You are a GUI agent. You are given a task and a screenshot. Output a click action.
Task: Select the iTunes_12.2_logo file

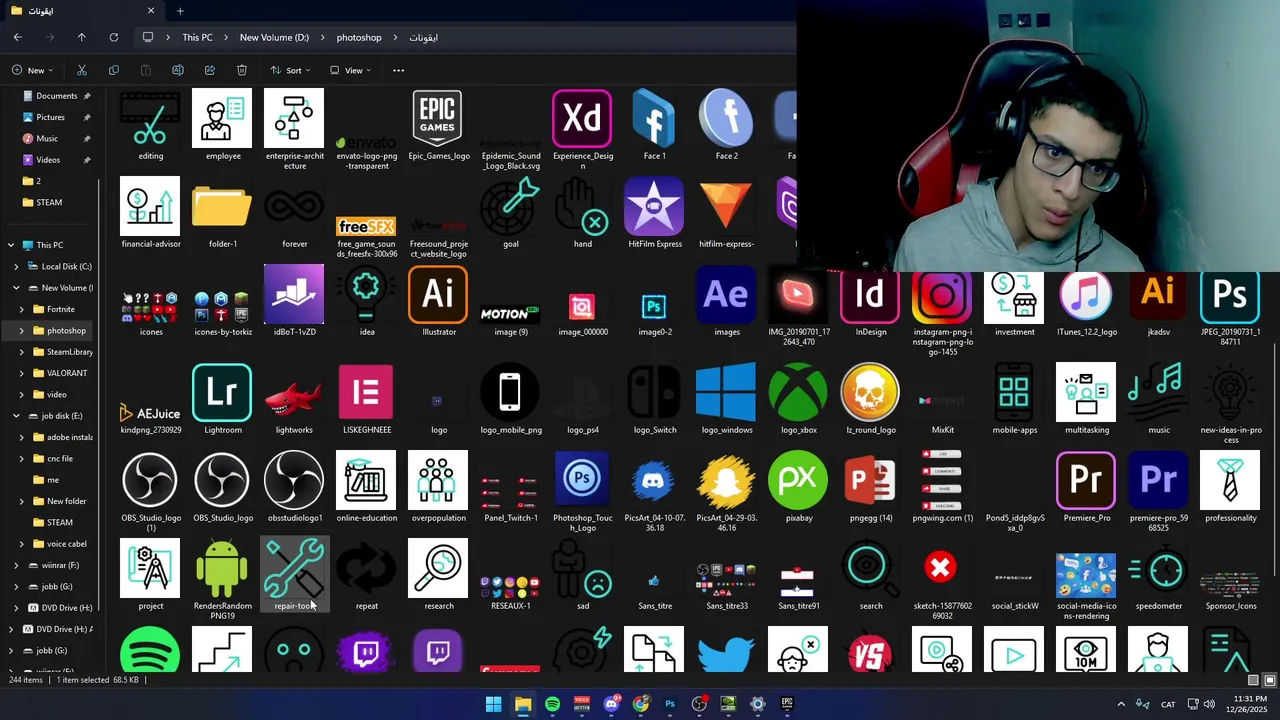(1086, 301)
